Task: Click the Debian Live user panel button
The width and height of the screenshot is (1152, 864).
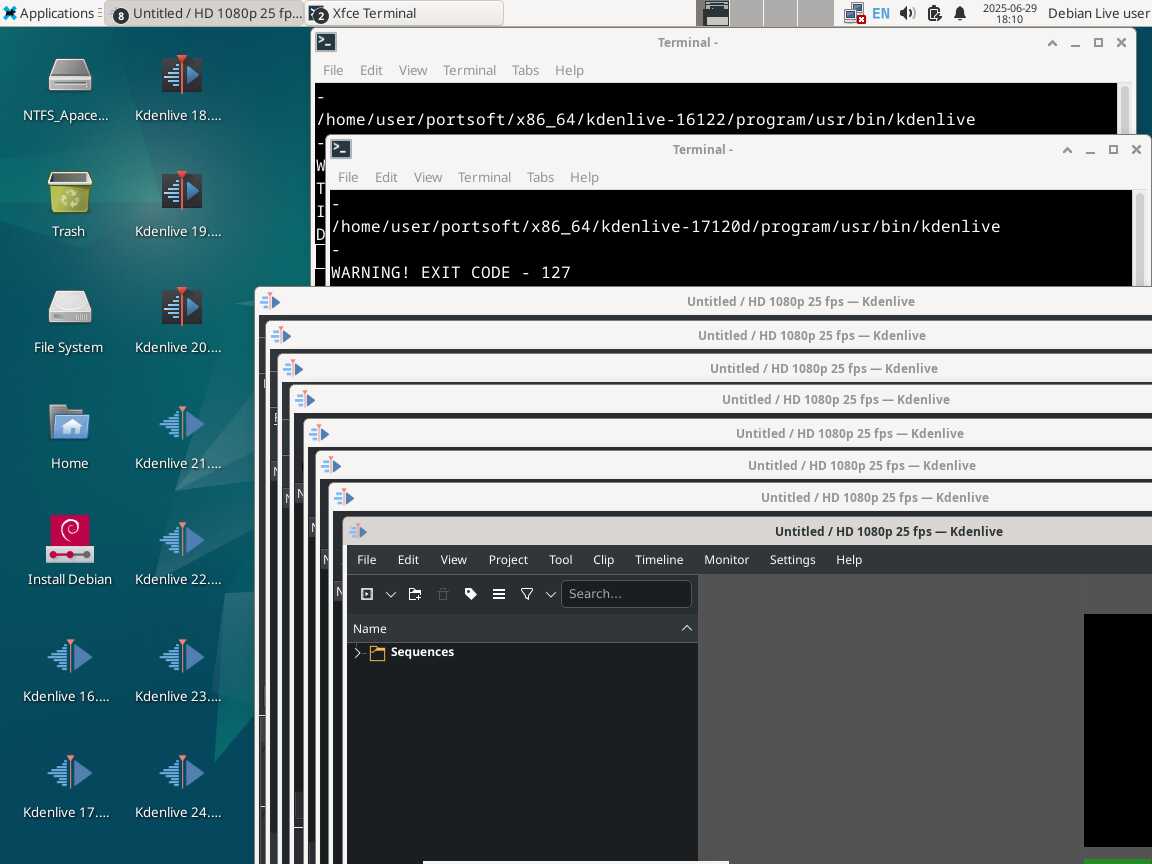Action: (x=1098, y=13)
